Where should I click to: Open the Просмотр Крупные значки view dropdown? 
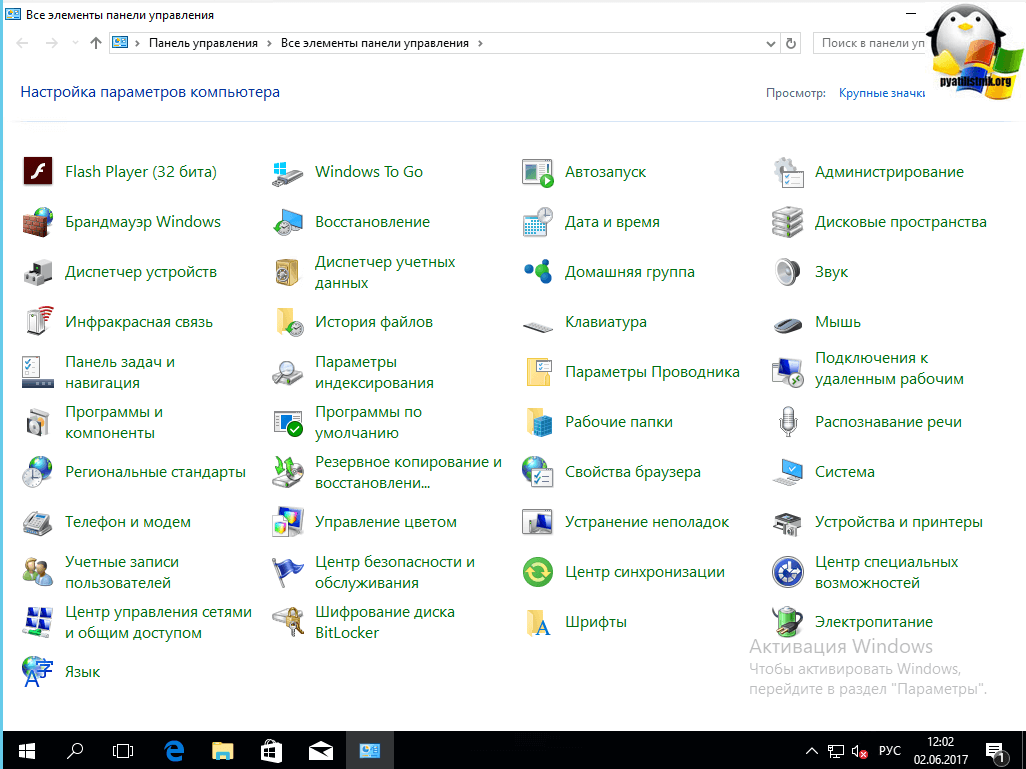coord(881,93)
